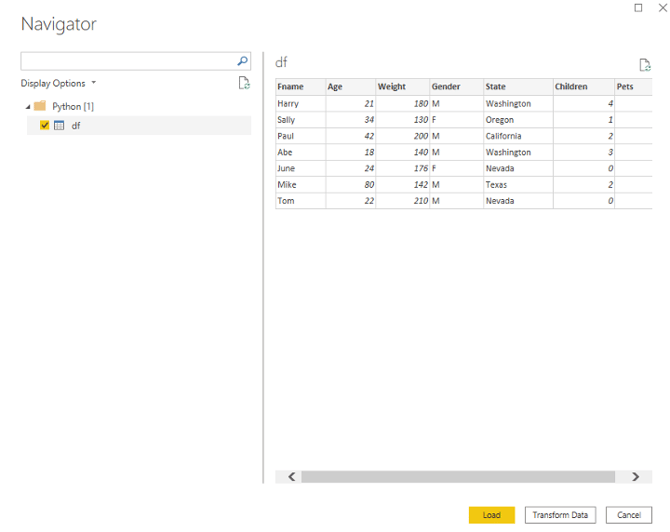Maximize the Navigator window
The image size is (670, 532).
(639, 8)
